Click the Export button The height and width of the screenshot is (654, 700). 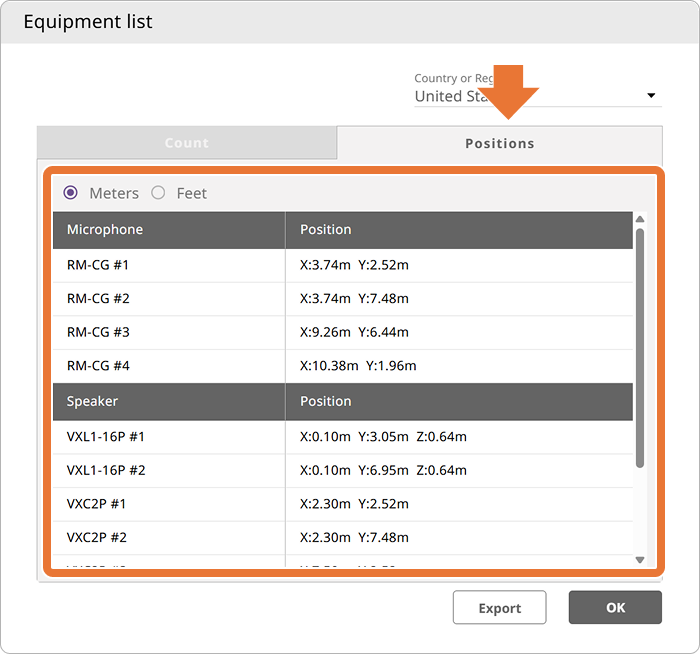[x=500, y=608]
